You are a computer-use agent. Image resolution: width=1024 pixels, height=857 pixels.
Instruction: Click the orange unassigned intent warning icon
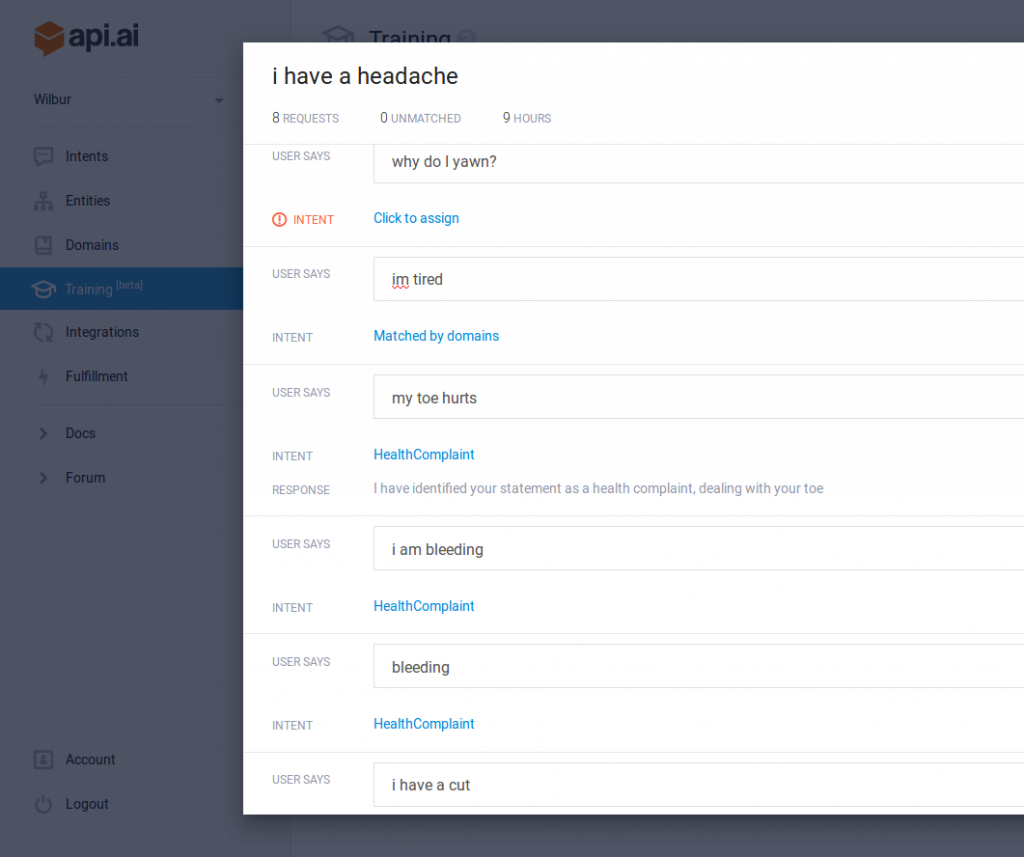279,220
